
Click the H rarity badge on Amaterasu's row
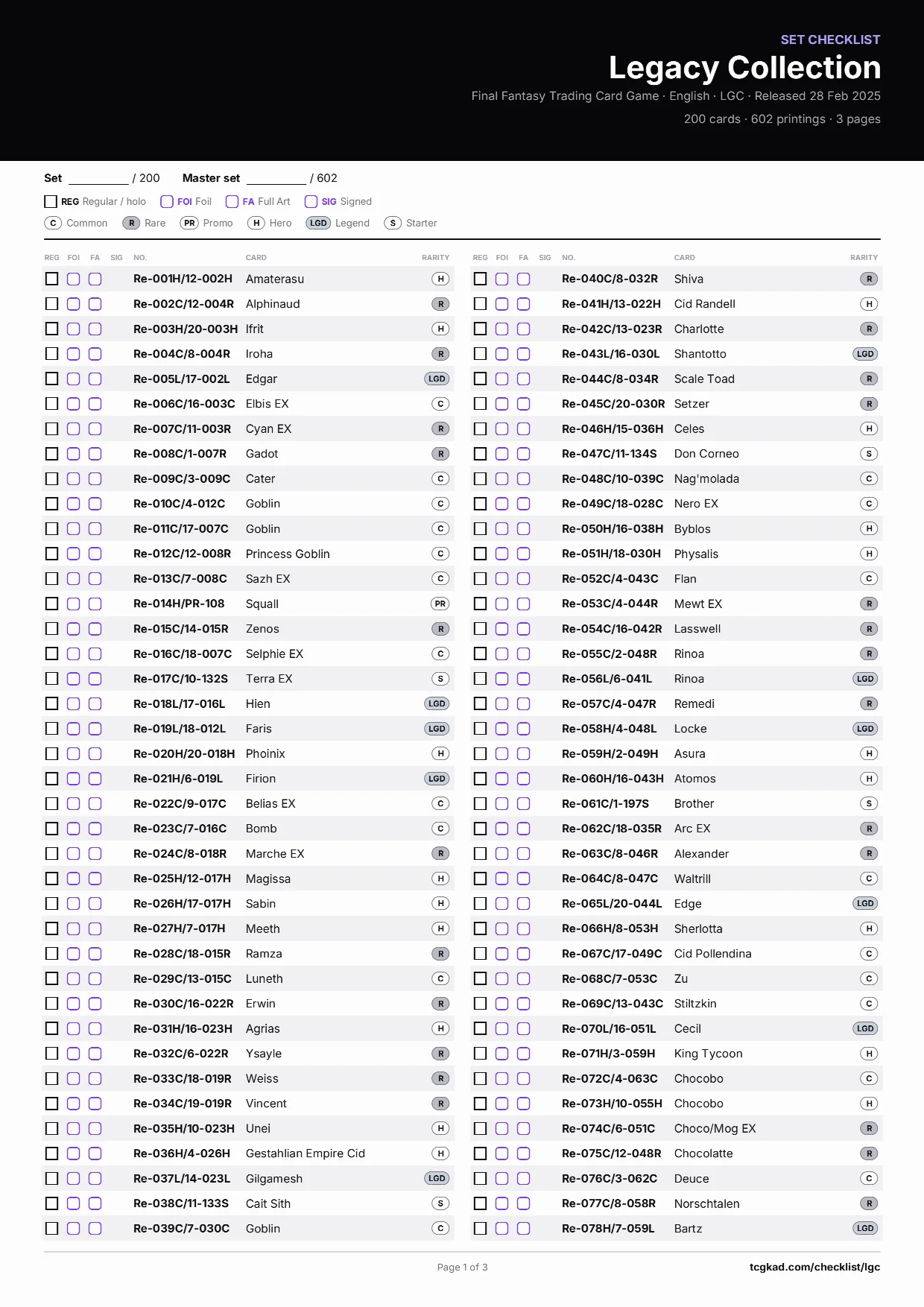pos(441,279)
